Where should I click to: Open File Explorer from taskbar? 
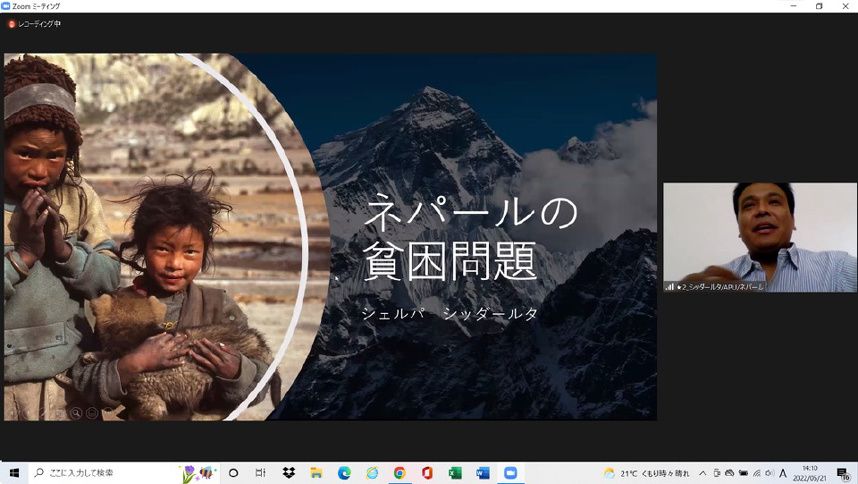click(316, 473)
